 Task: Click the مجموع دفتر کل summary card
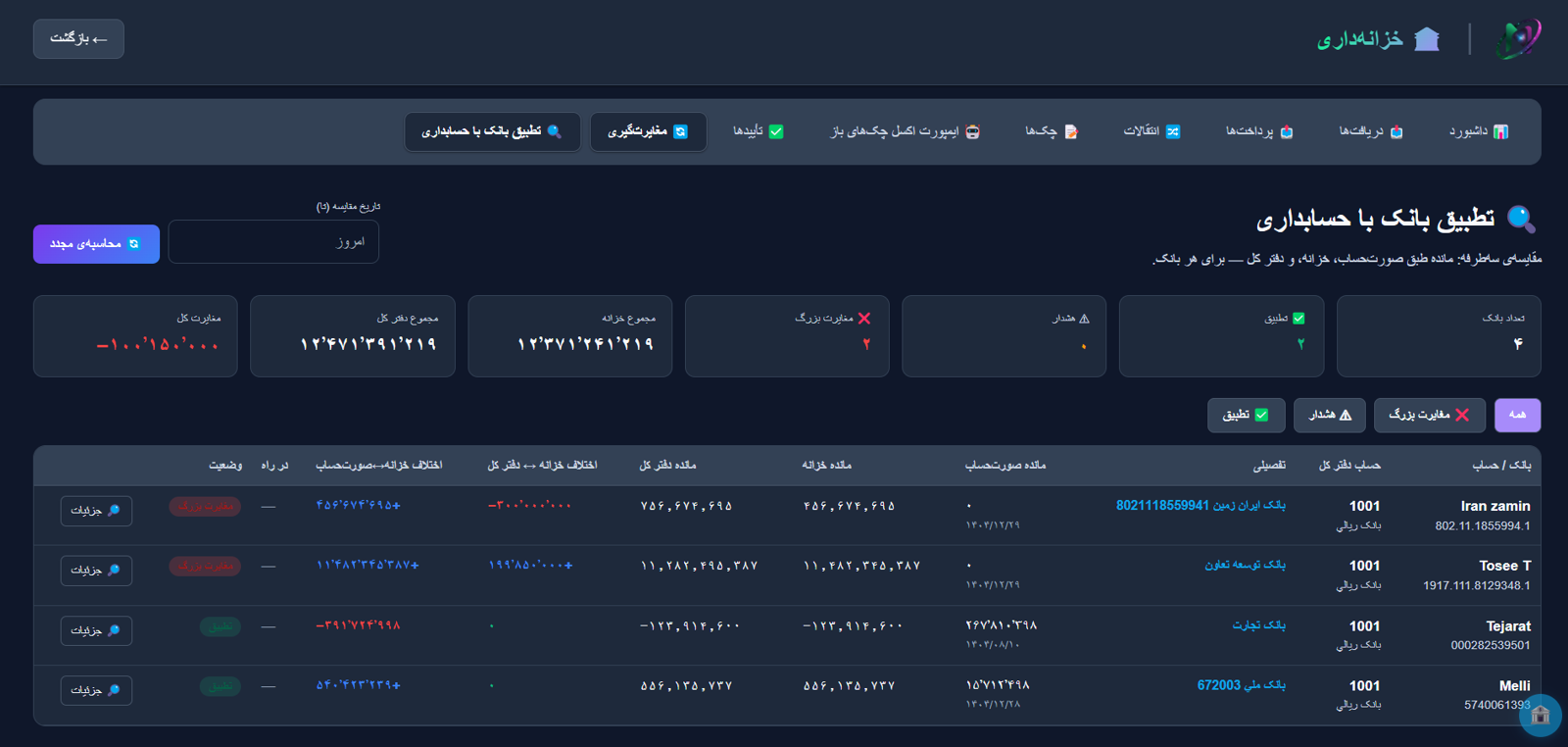tap(353, 336)
